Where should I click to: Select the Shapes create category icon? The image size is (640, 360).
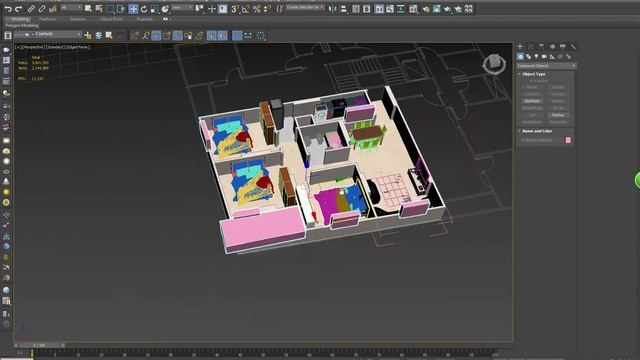pos(529,56)
